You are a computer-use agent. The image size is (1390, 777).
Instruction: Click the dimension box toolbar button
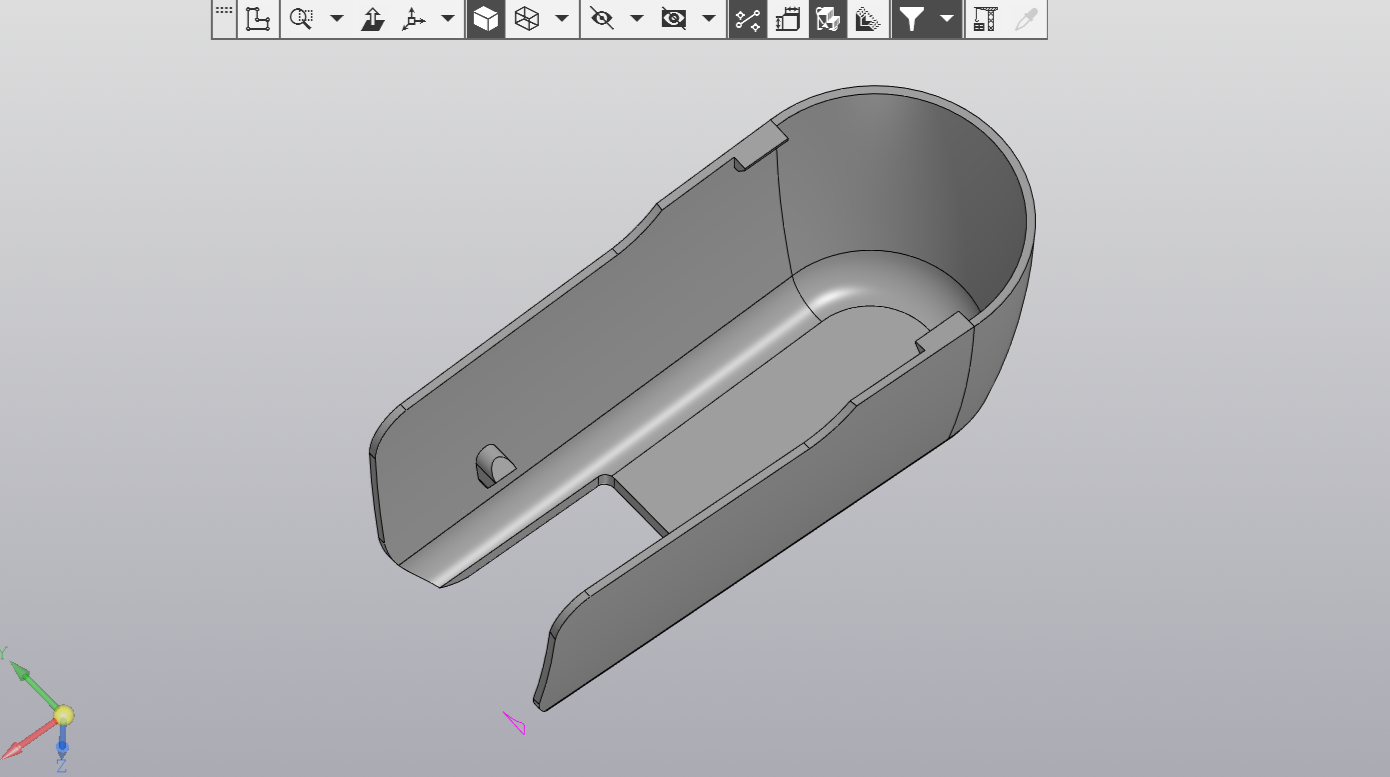tap(788, 19)
